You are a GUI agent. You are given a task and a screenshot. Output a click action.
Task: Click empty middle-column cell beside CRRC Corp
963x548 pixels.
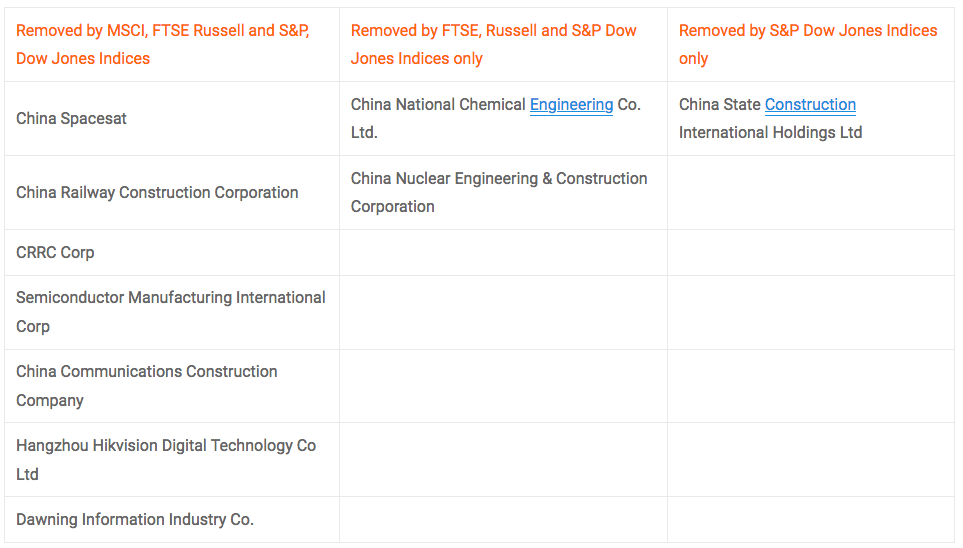[x=503, y=253]
